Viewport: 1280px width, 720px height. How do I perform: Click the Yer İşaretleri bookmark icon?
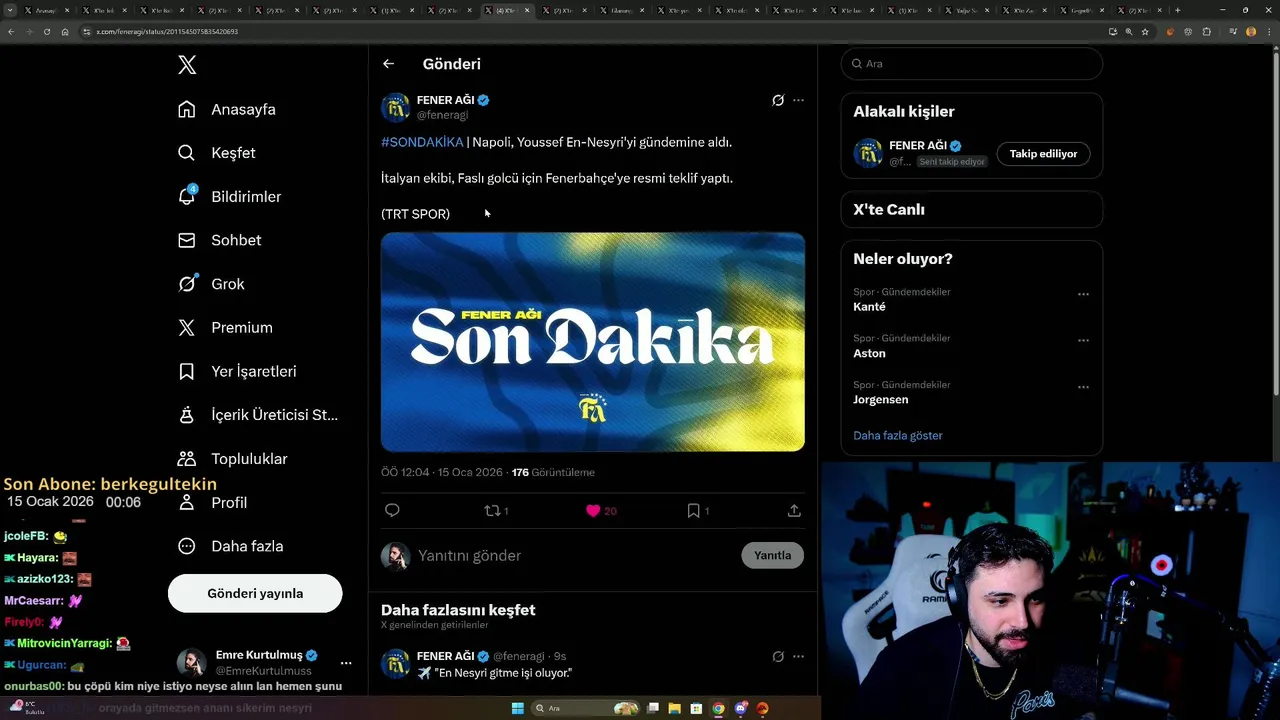tap(187, 371)
